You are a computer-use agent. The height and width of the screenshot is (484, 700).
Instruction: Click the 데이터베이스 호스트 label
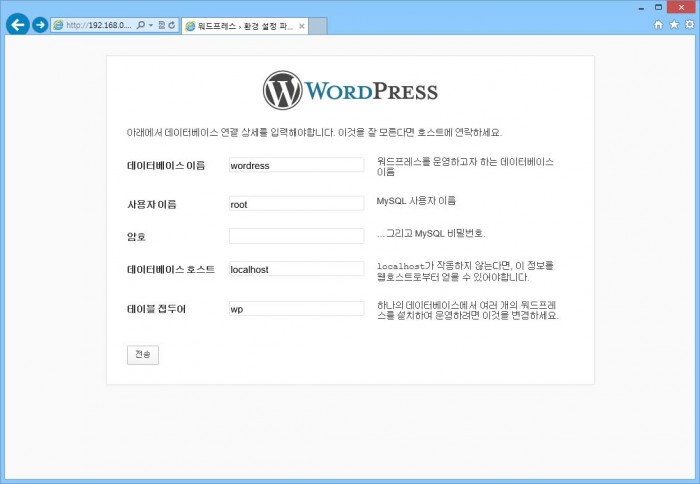171,269
